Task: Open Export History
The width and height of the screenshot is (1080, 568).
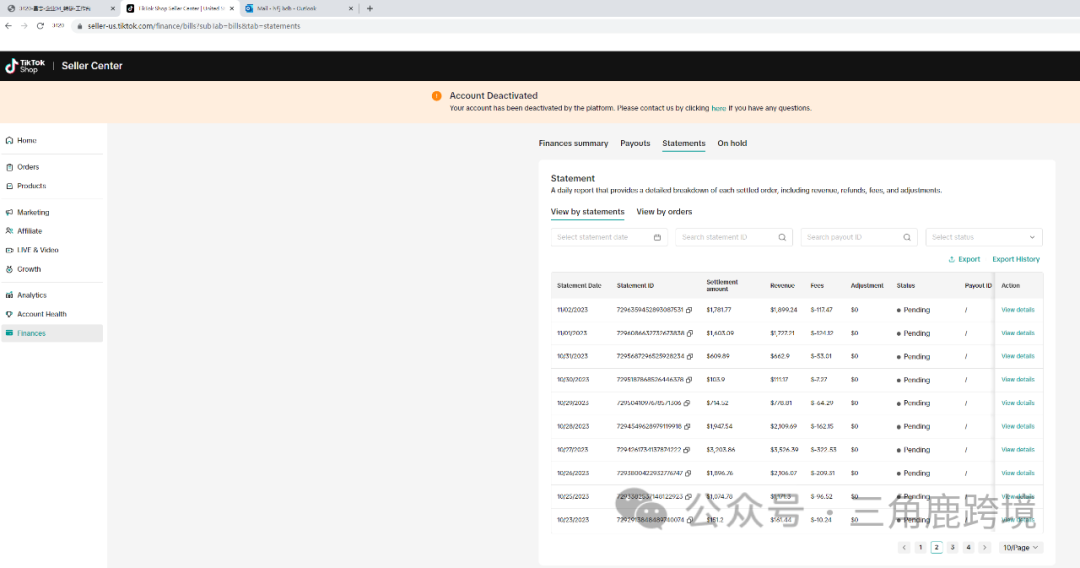Action: click(x=1016, y=260)
